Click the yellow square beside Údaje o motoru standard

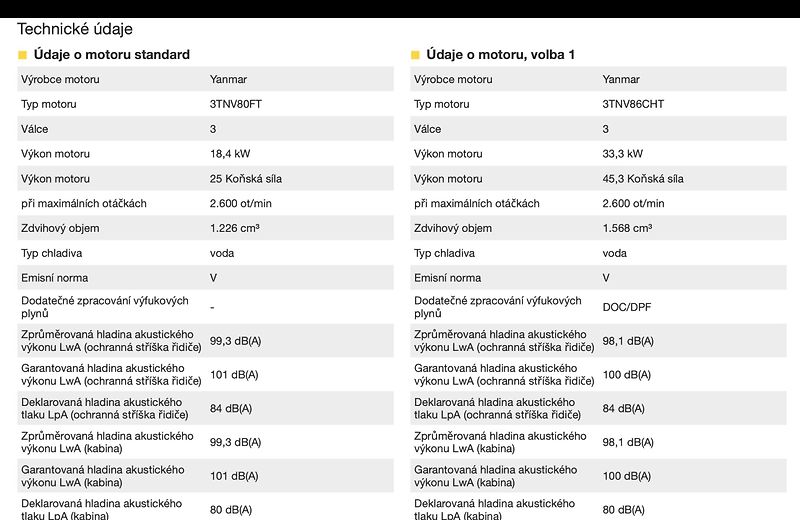(22, 55)
